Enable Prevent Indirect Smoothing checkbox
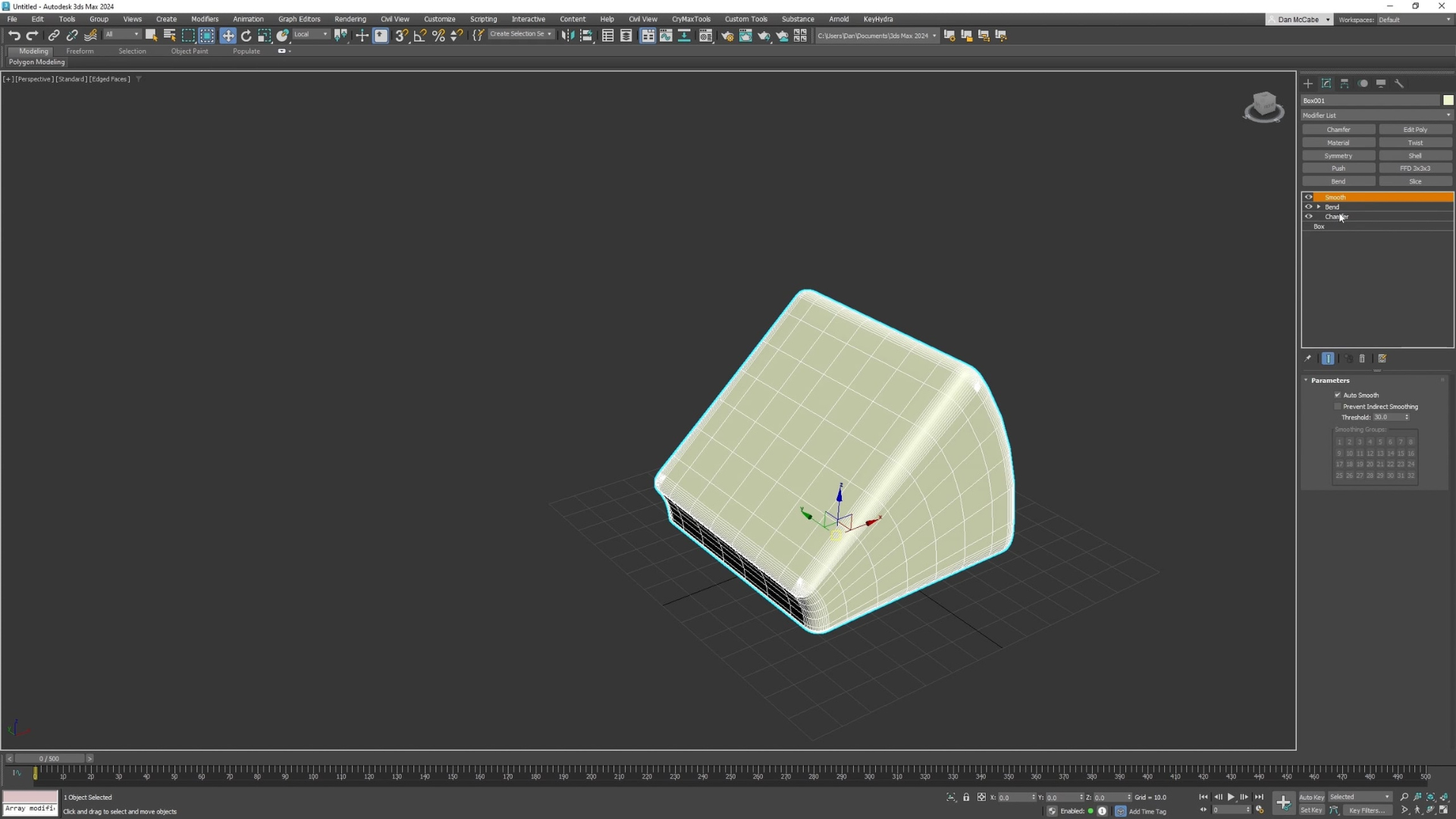The image size is (1456, 819). [1338, 406]
